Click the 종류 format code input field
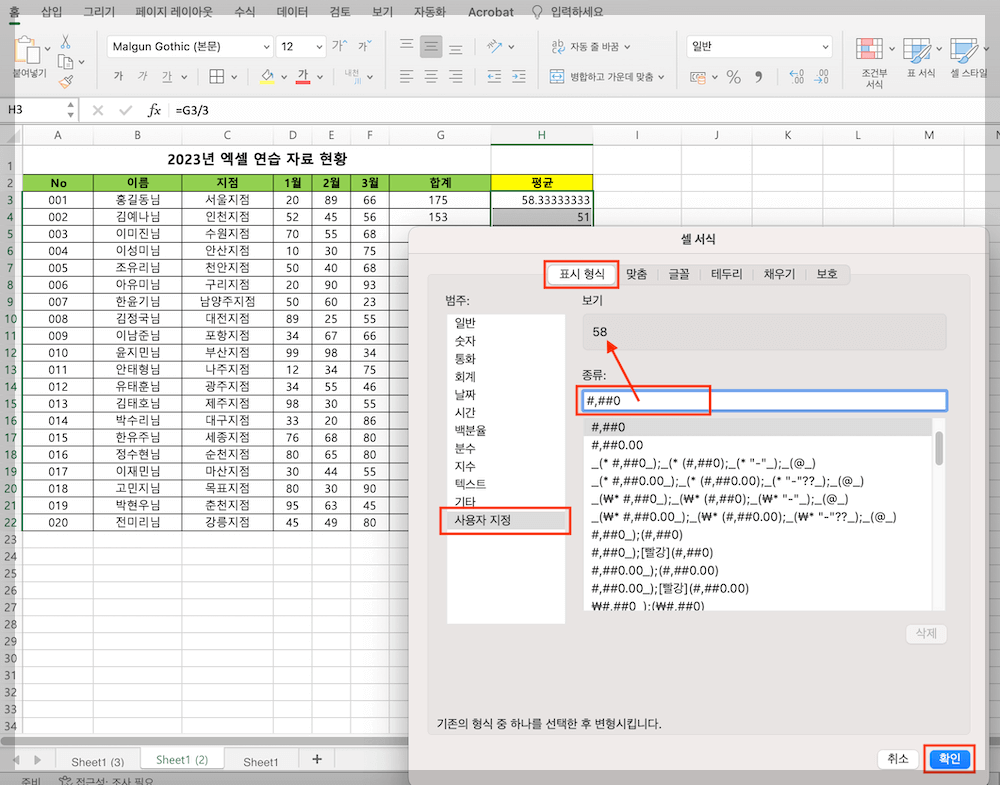 [x=764, y=400]
